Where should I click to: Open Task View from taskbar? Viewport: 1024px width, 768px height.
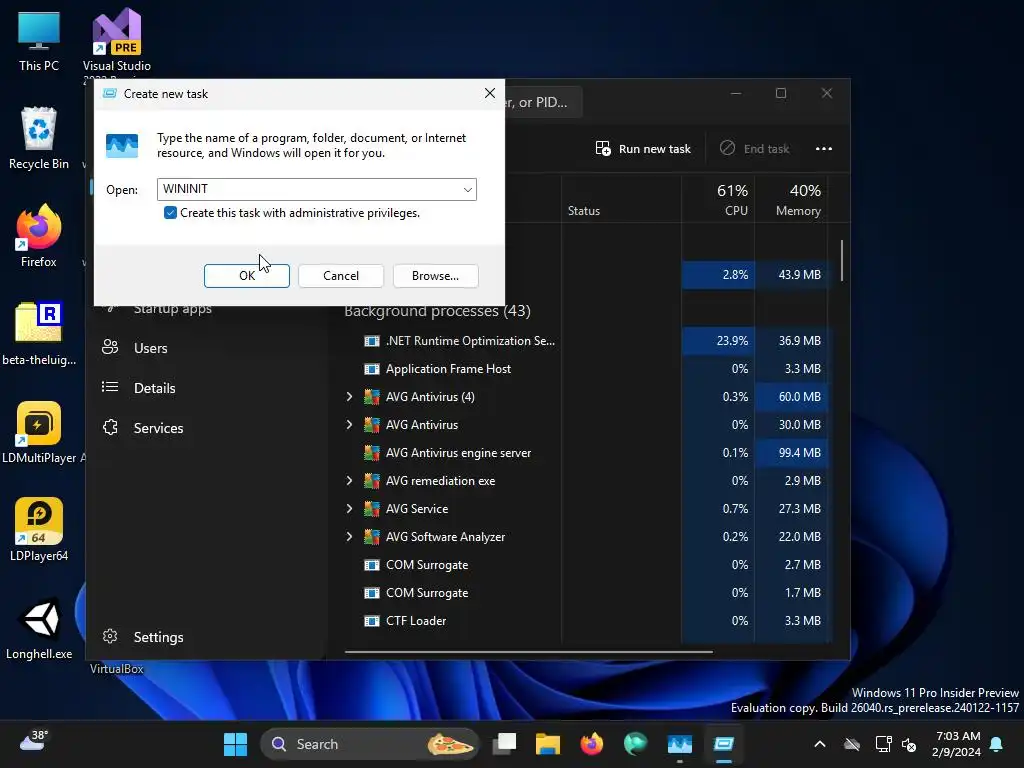click(504, 744)
